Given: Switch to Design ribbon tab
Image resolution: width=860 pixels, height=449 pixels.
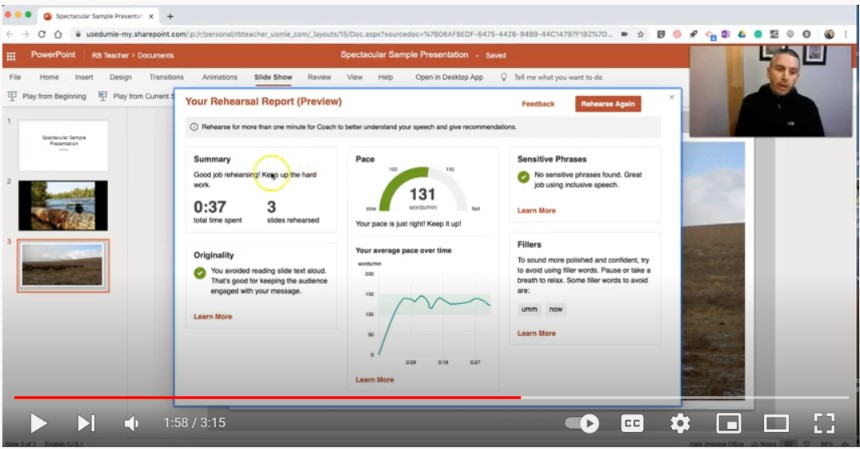Looking at the screenshot, I should [121, 77].
